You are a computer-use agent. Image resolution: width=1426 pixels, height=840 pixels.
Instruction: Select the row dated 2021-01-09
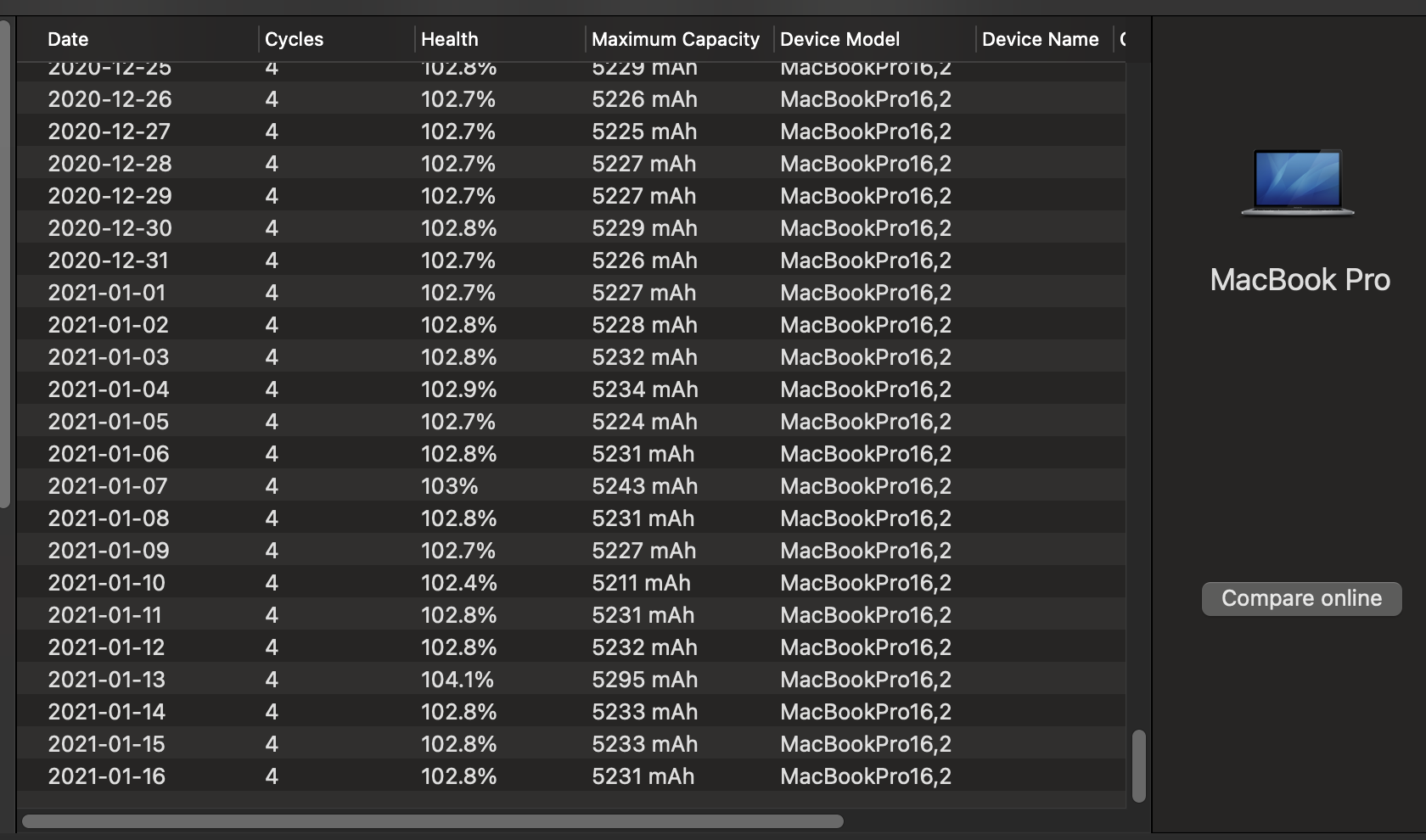[x=571, y=551]
